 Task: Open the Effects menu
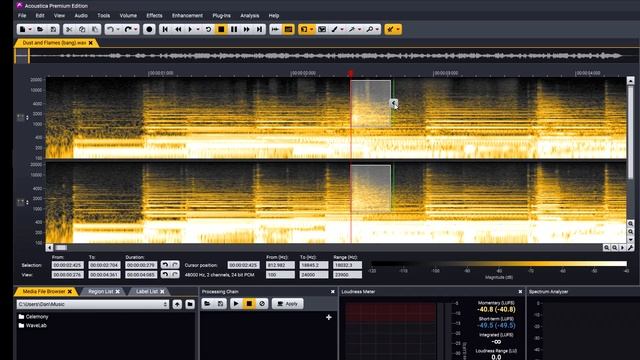point(154,16)
